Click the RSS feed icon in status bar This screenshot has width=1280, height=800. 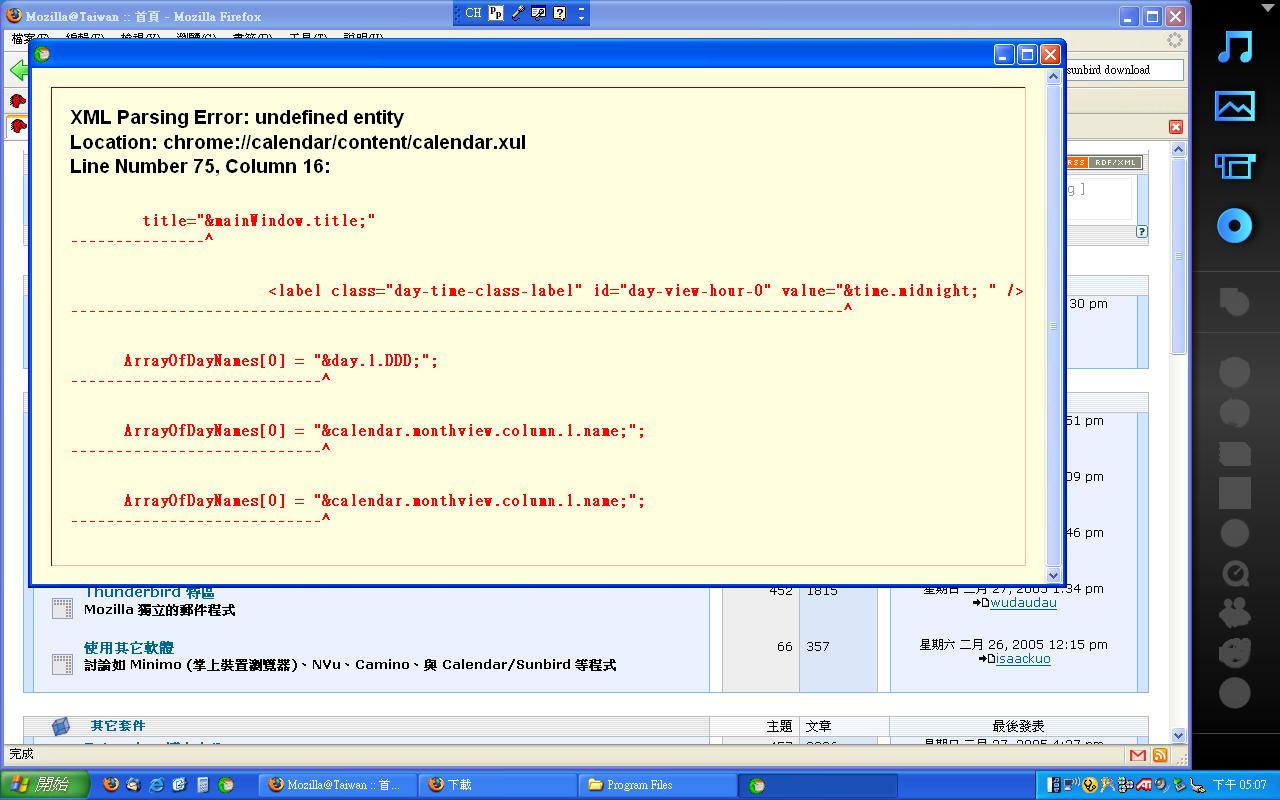(x=1160, y=755)
